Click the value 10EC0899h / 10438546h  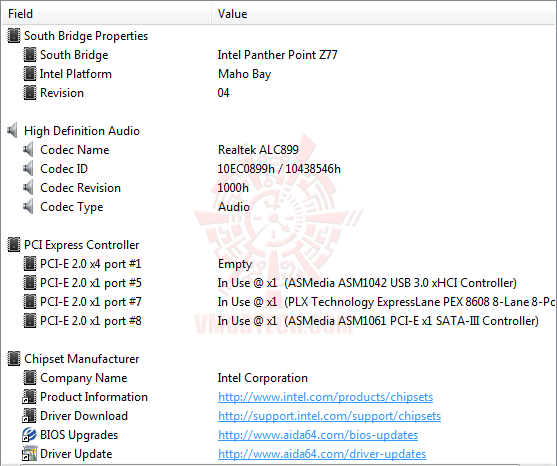tap(279, 169)
